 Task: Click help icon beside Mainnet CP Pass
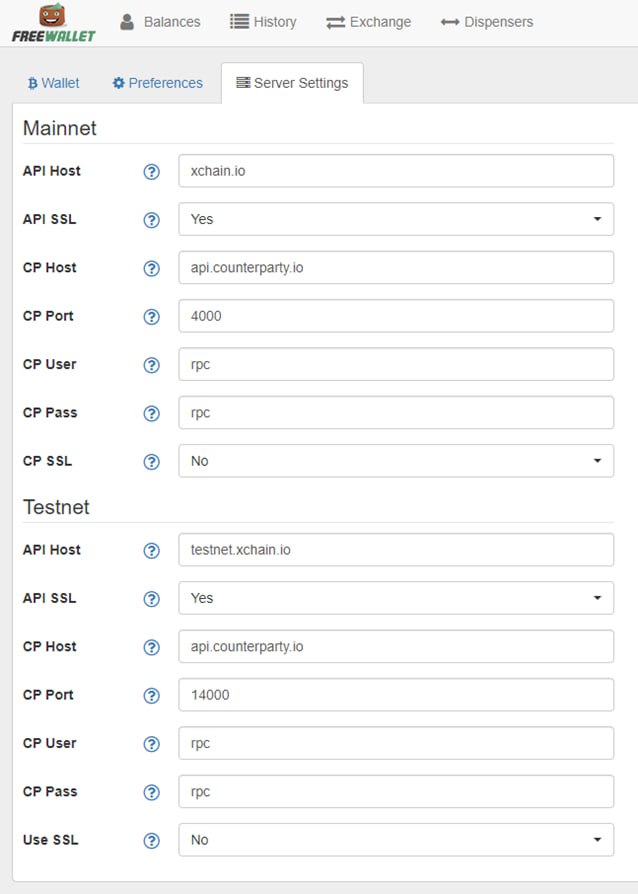point(151,413)
